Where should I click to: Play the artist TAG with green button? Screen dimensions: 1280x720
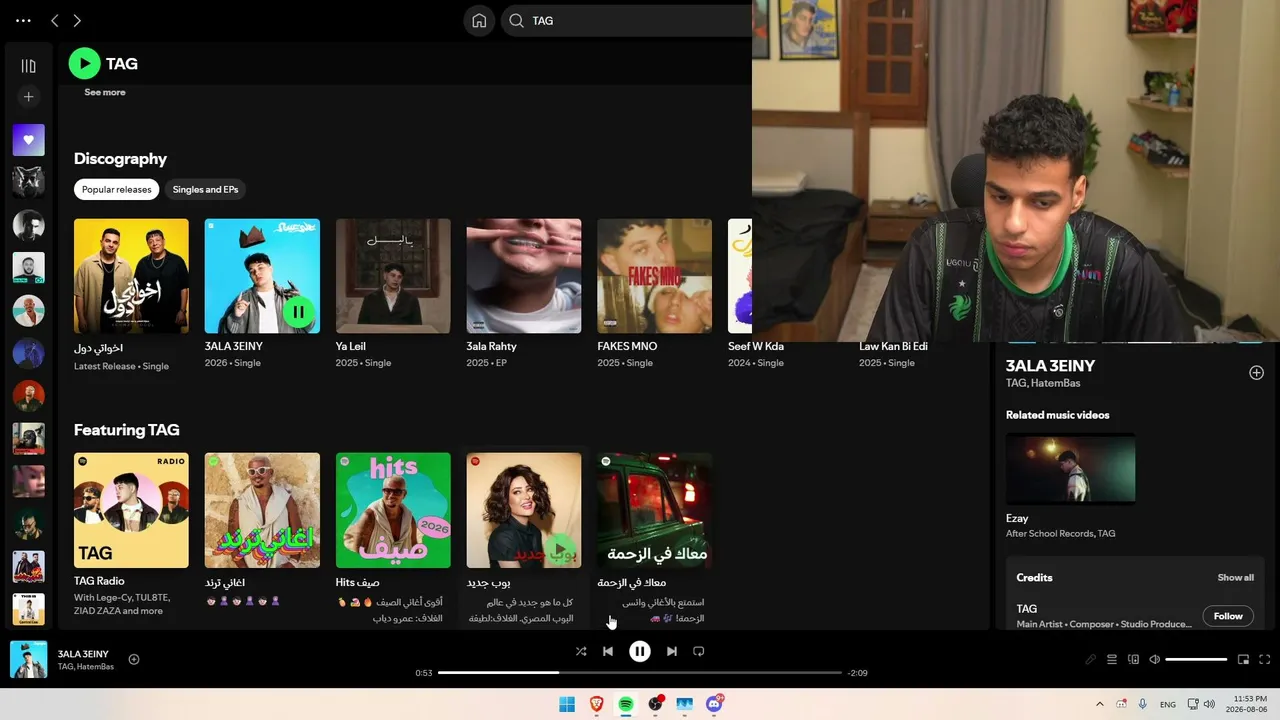click(84, 63)
